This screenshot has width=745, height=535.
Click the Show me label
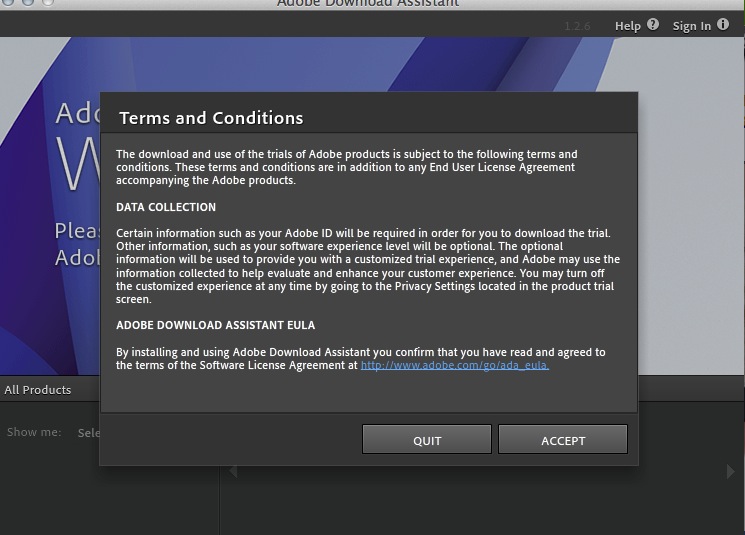(x=34, y=433)
